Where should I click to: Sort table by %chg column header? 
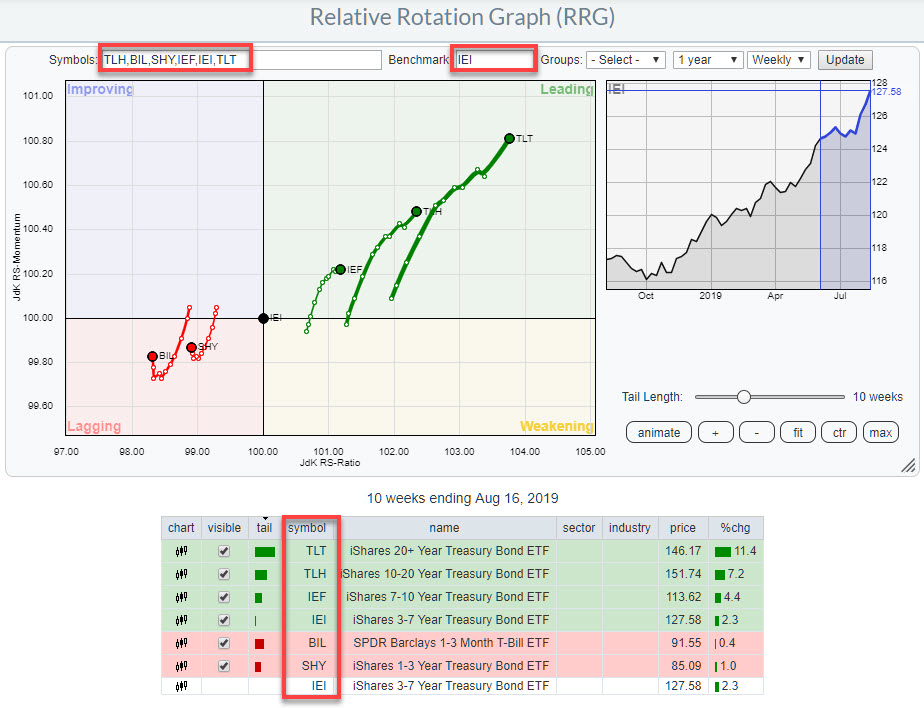coord(735,528)
